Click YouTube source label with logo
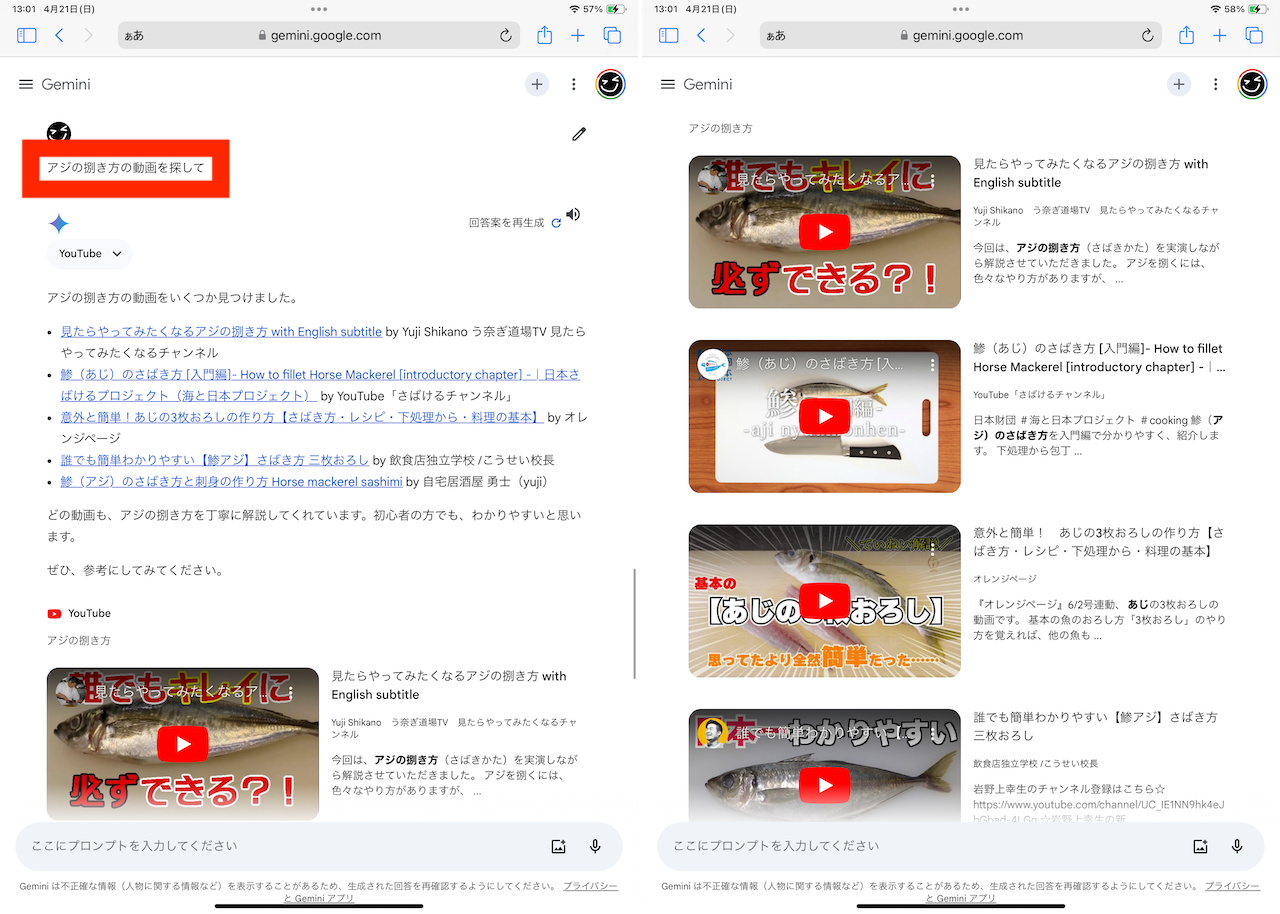 pyautogui.click(x=79, y=613)
